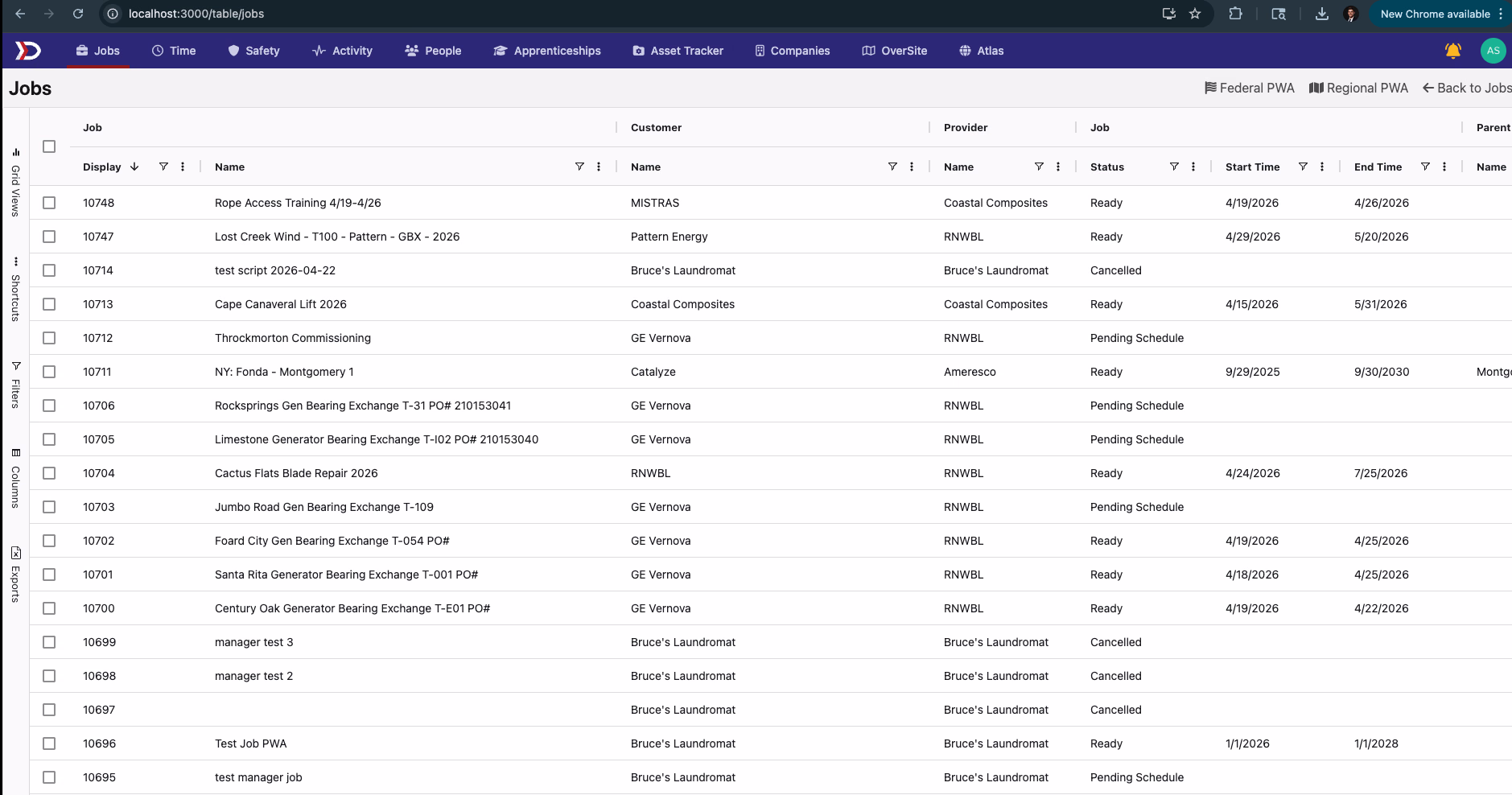Open filter for Provider Name column
This screenshot has height=795, width=1512.
1039,167
